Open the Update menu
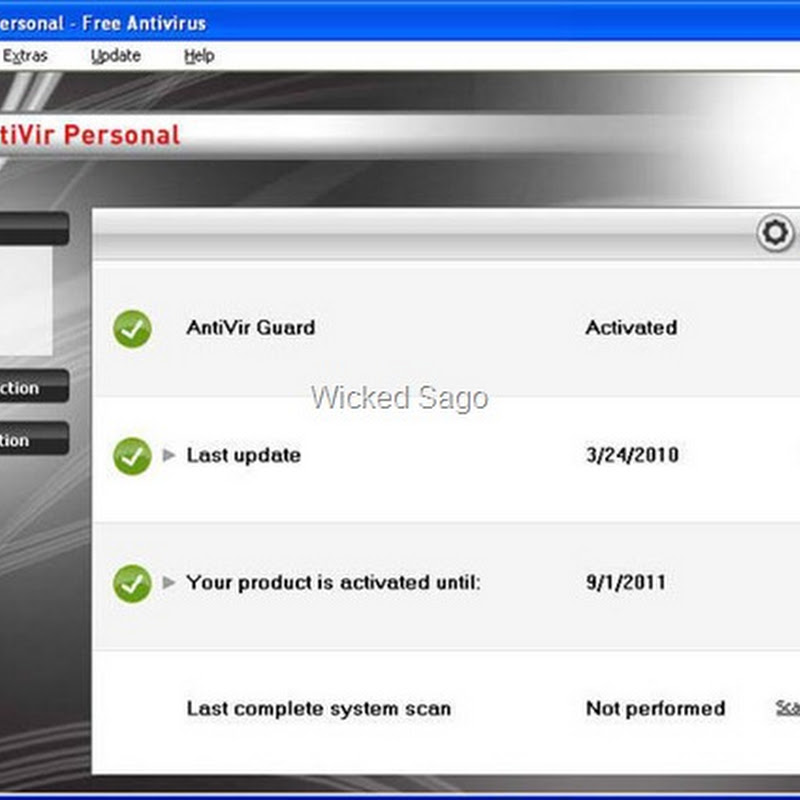This screenshot has height=800, width=800. click(x=116, y=56)
